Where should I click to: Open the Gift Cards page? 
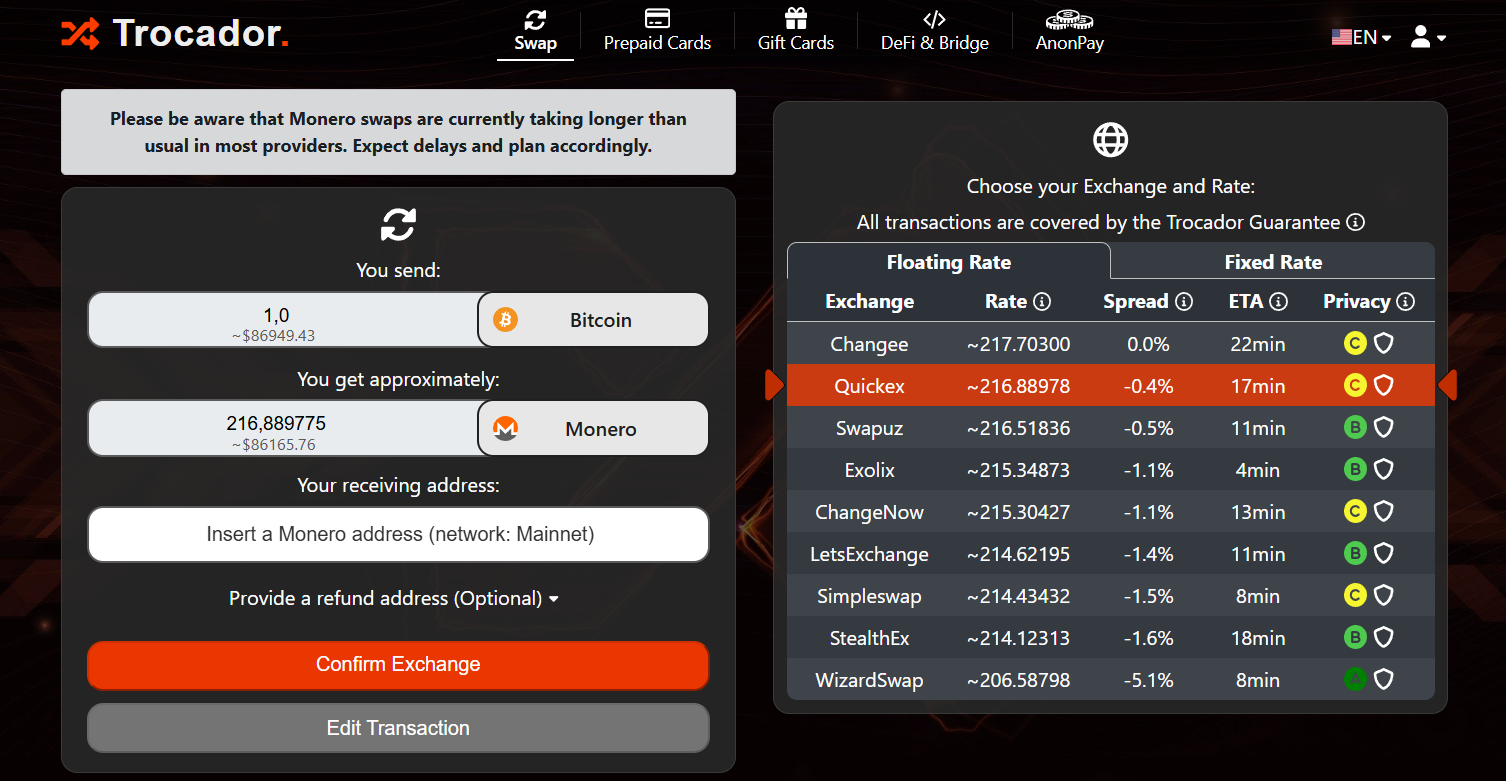click(x=796, y=31)
